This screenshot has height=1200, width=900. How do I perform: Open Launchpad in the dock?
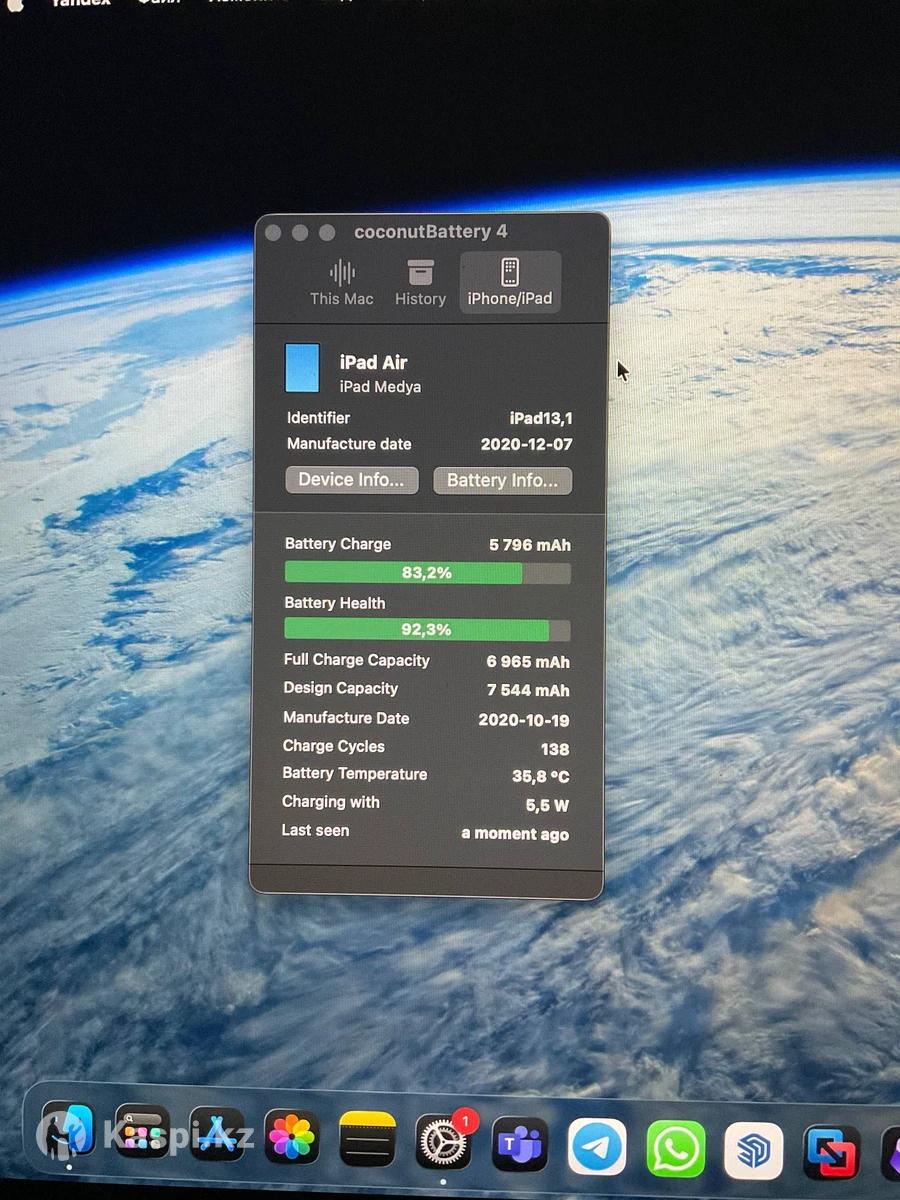pyautogui.click(x=142, y=1134)
